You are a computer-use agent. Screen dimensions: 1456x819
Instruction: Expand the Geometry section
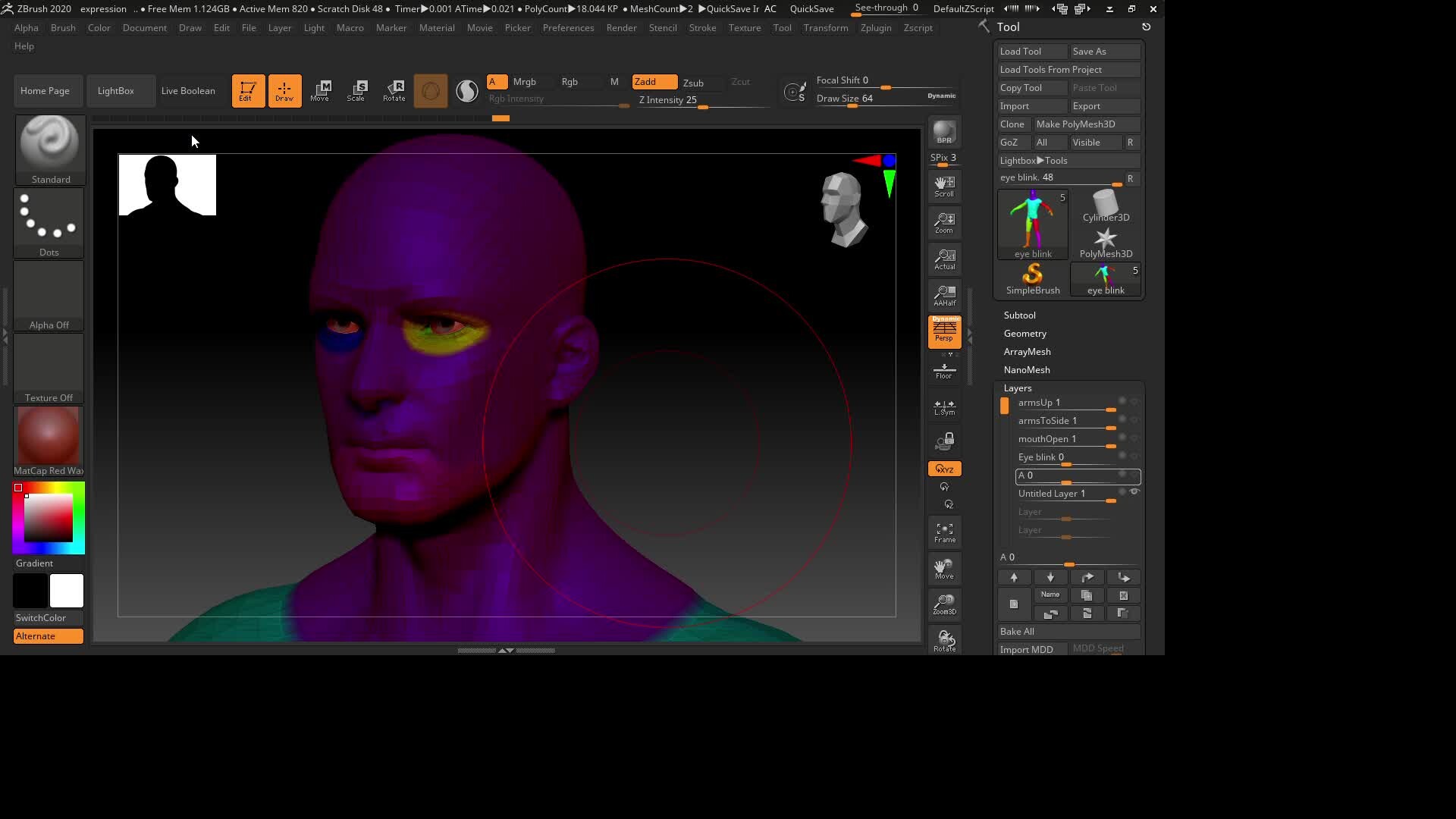point(1025,334)
